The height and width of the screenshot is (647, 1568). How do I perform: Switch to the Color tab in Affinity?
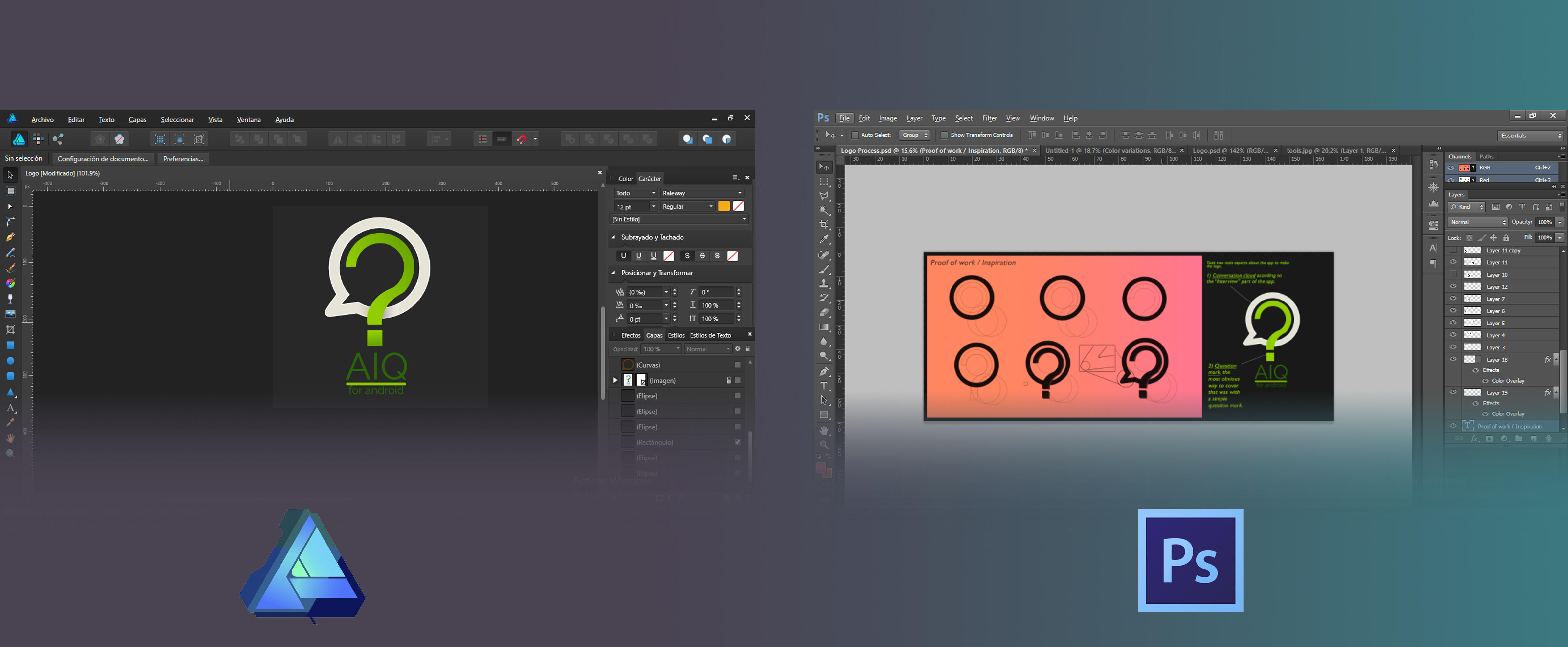[626, 179]
